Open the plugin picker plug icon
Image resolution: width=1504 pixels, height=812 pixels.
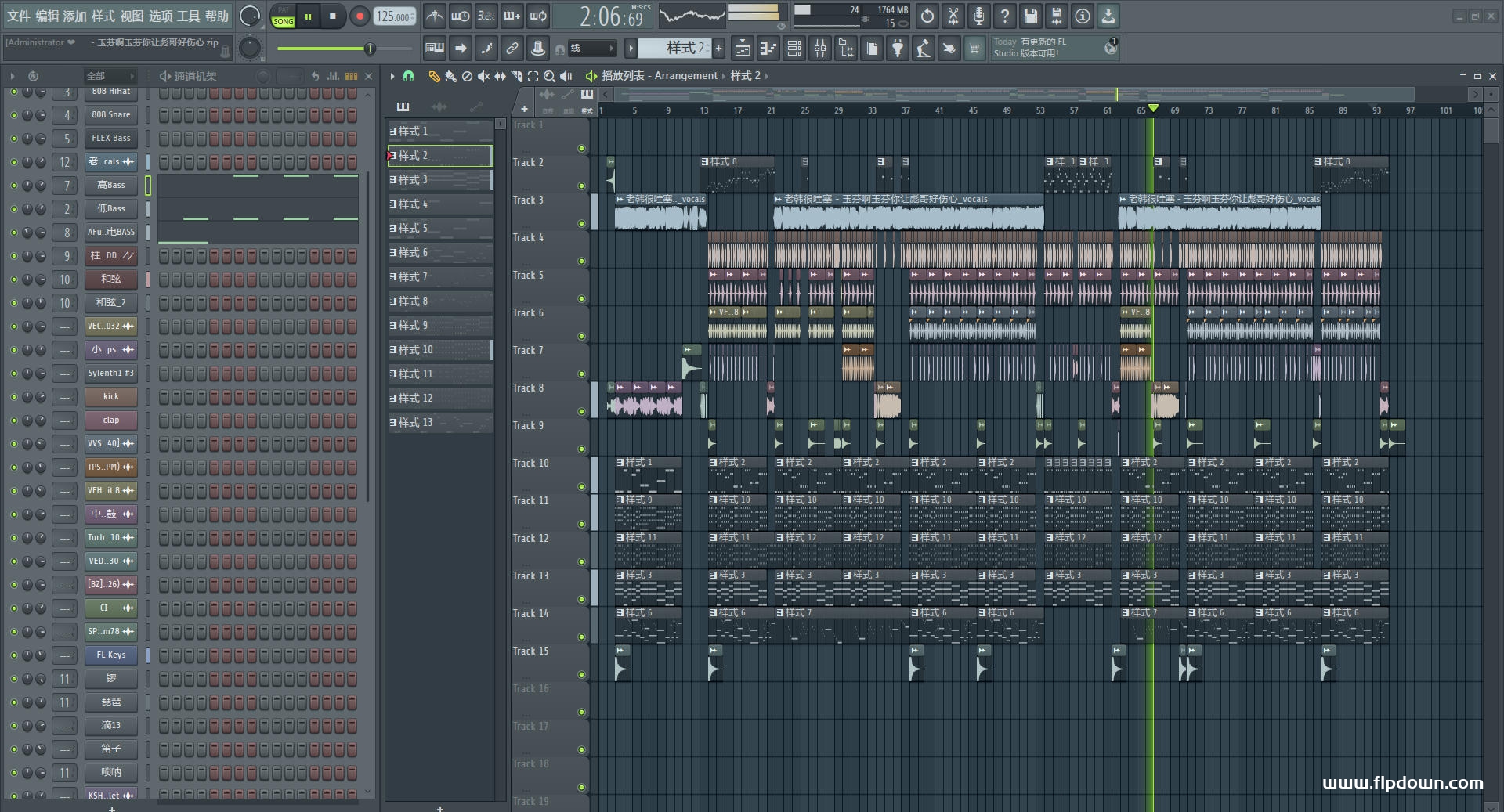[898, 49]
